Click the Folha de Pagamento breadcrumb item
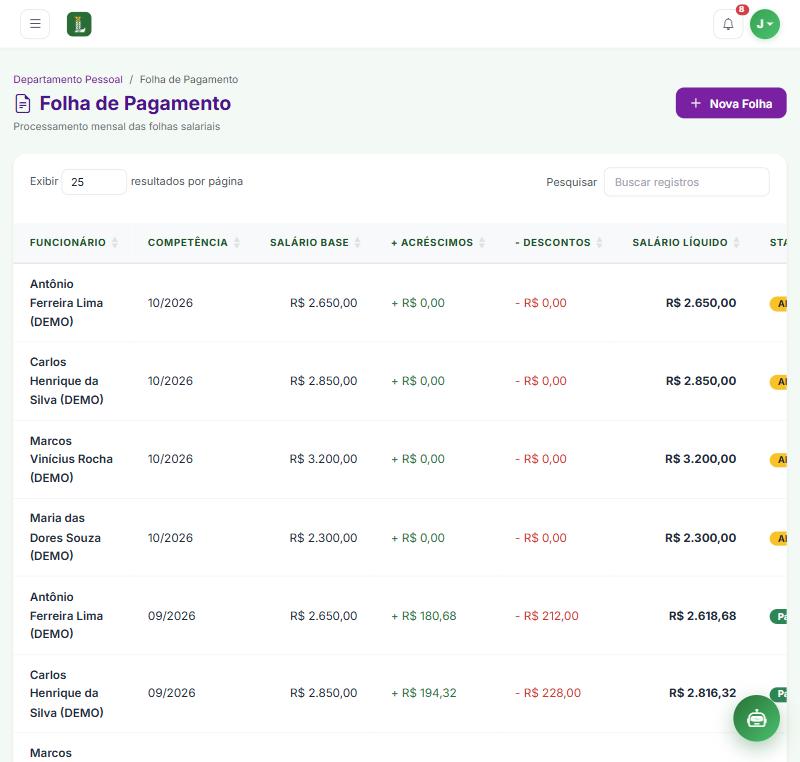 (x=189, y=80)
